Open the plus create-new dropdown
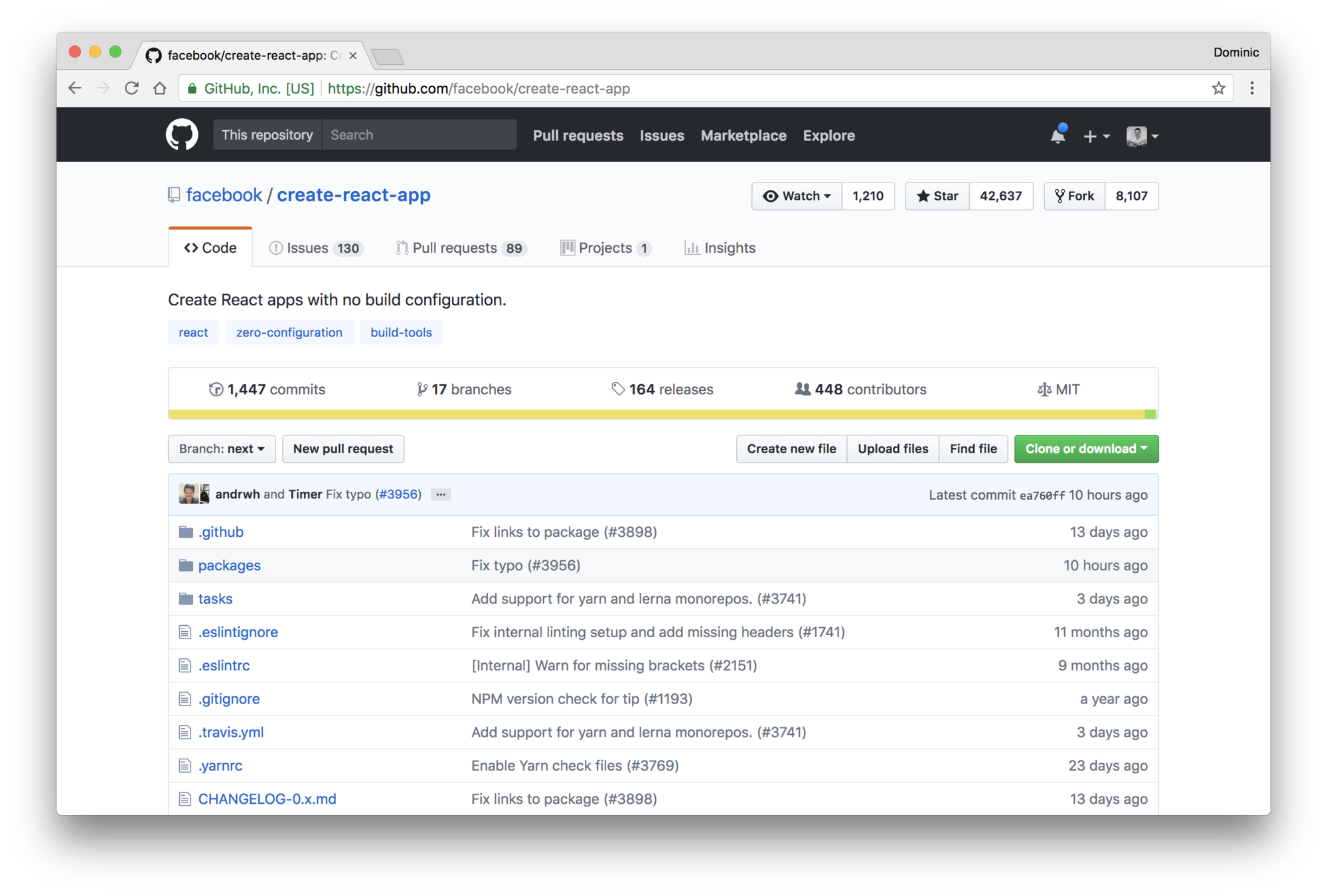This screenshot has width=1327, height=896. 1096,136
